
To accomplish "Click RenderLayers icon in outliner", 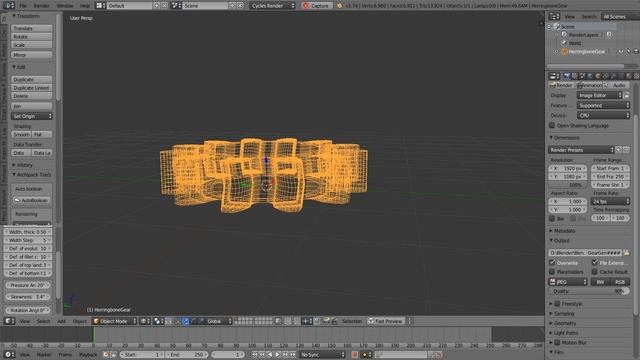I will coord(564,35).
